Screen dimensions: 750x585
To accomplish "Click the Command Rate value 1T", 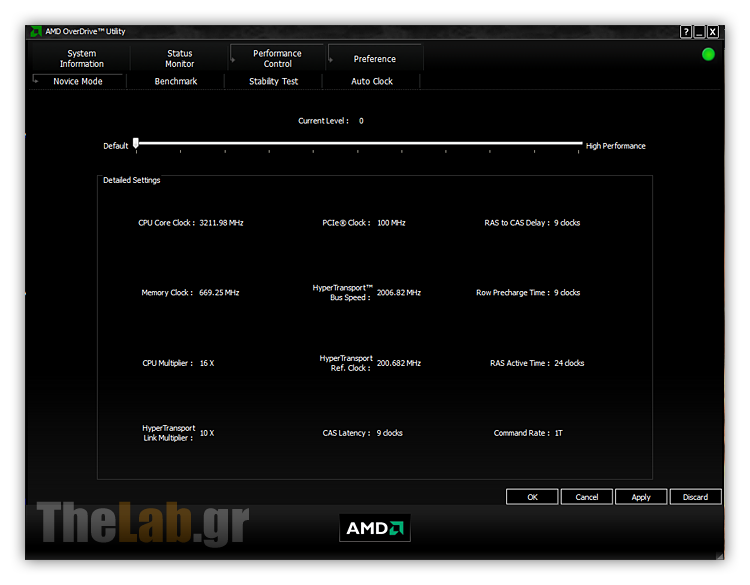I will click(x=559, y=433).
